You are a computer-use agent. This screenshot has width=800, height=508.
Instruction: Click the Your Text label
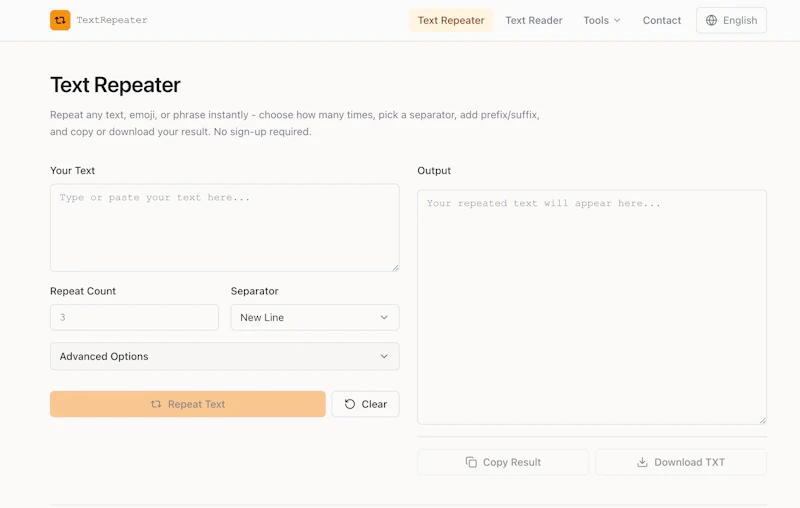72,170
